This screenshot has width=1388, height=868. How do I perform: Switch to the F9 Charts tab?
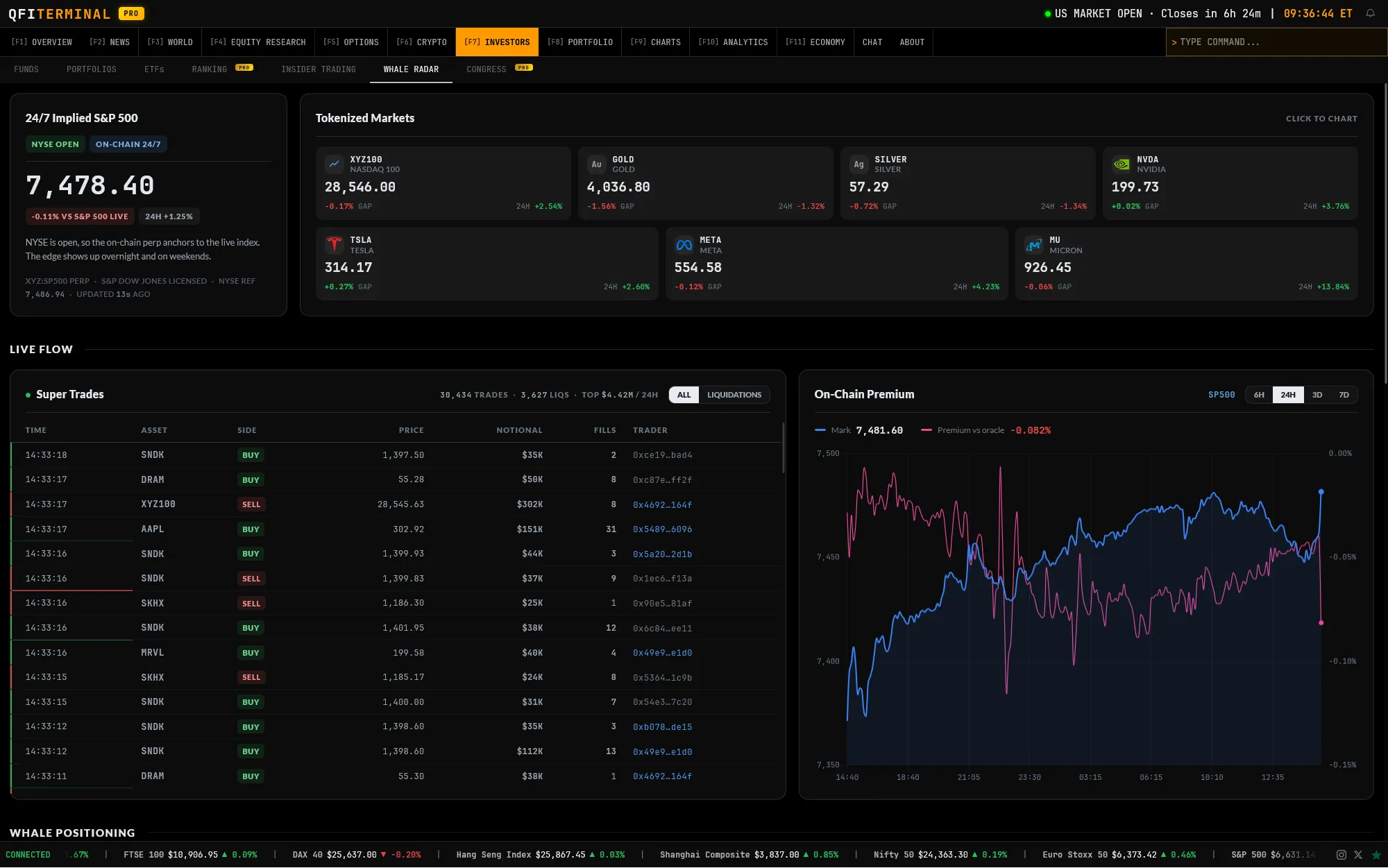656,42
